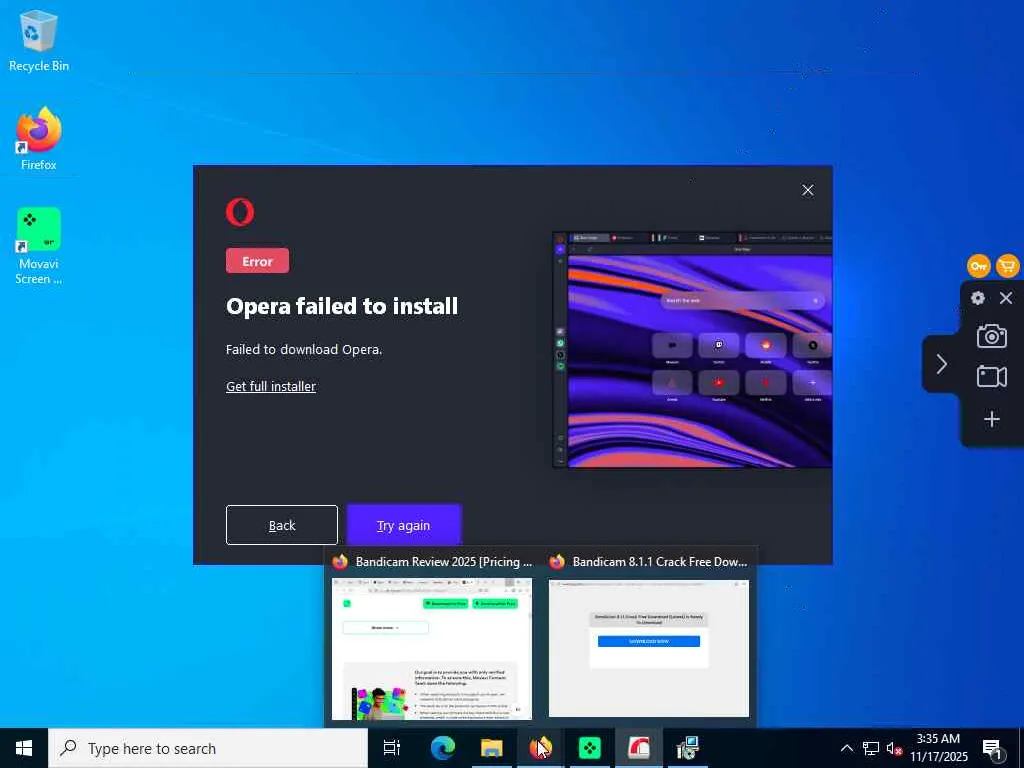
Task: Open the notification center icon
Action: [x=992, y=748]
